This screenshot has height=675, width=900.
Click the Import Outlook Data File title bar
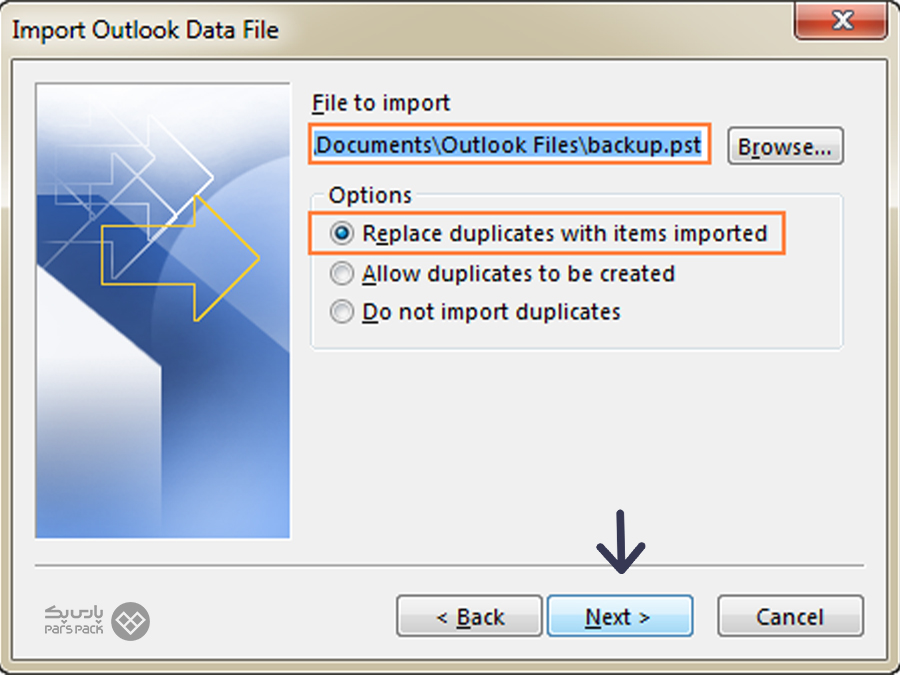[402, 29]
